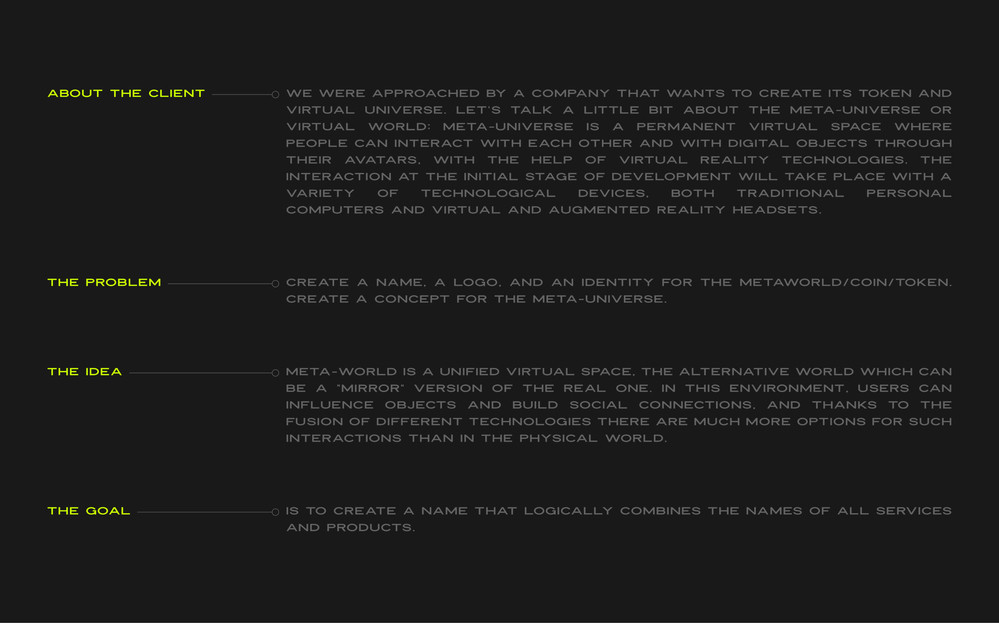This screenshot has width=999, height=623.
Task: Click the connector line after About the Client
Action: [240, 95]
